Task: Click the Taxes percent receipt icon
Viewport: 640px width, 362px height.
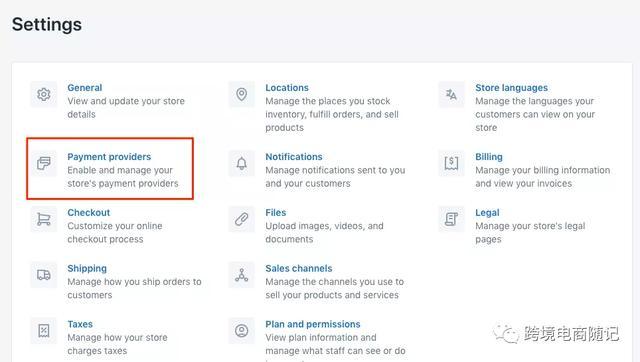Action: click(x=44, y=331)
